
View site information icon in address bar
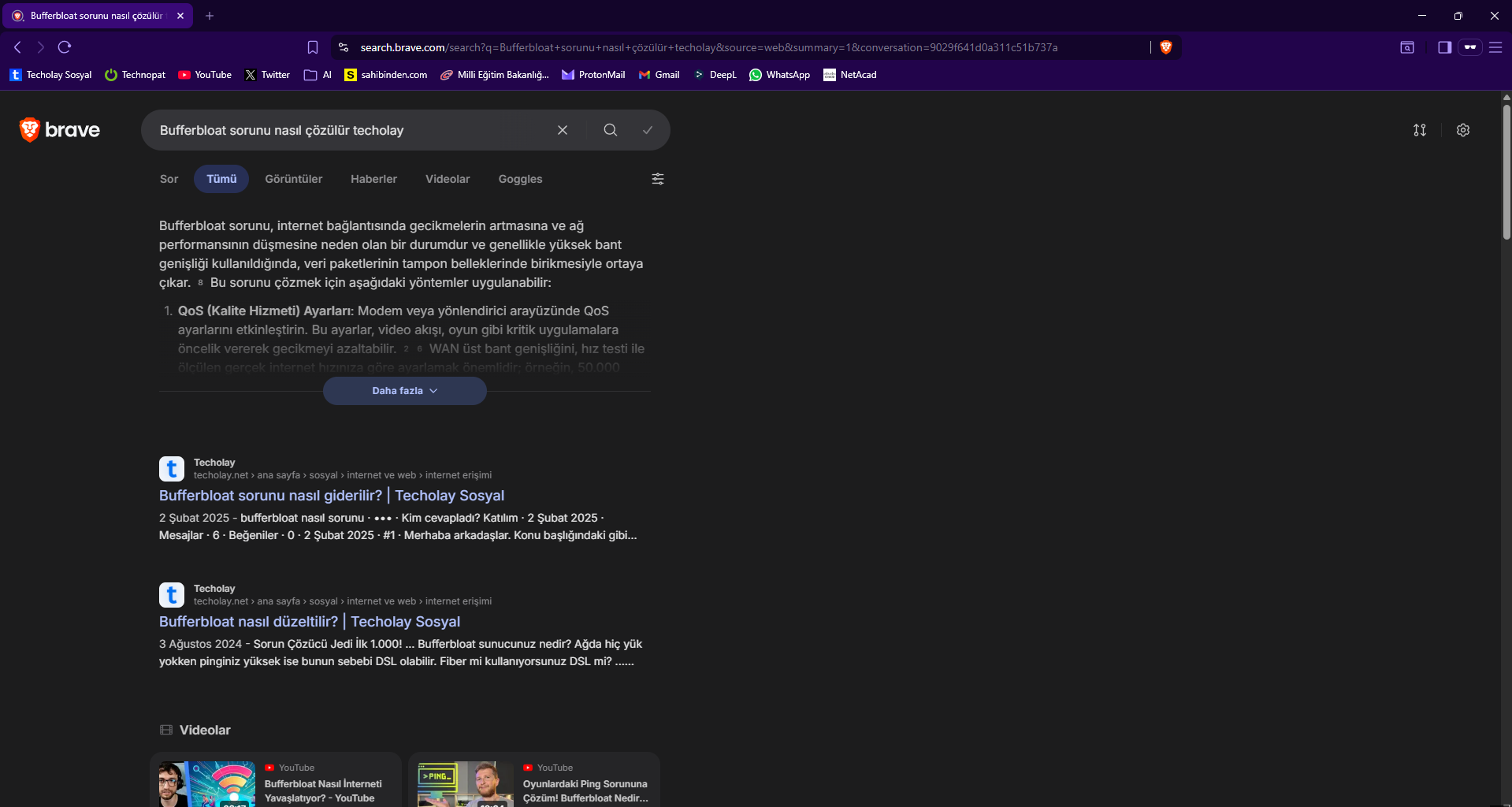344,47
